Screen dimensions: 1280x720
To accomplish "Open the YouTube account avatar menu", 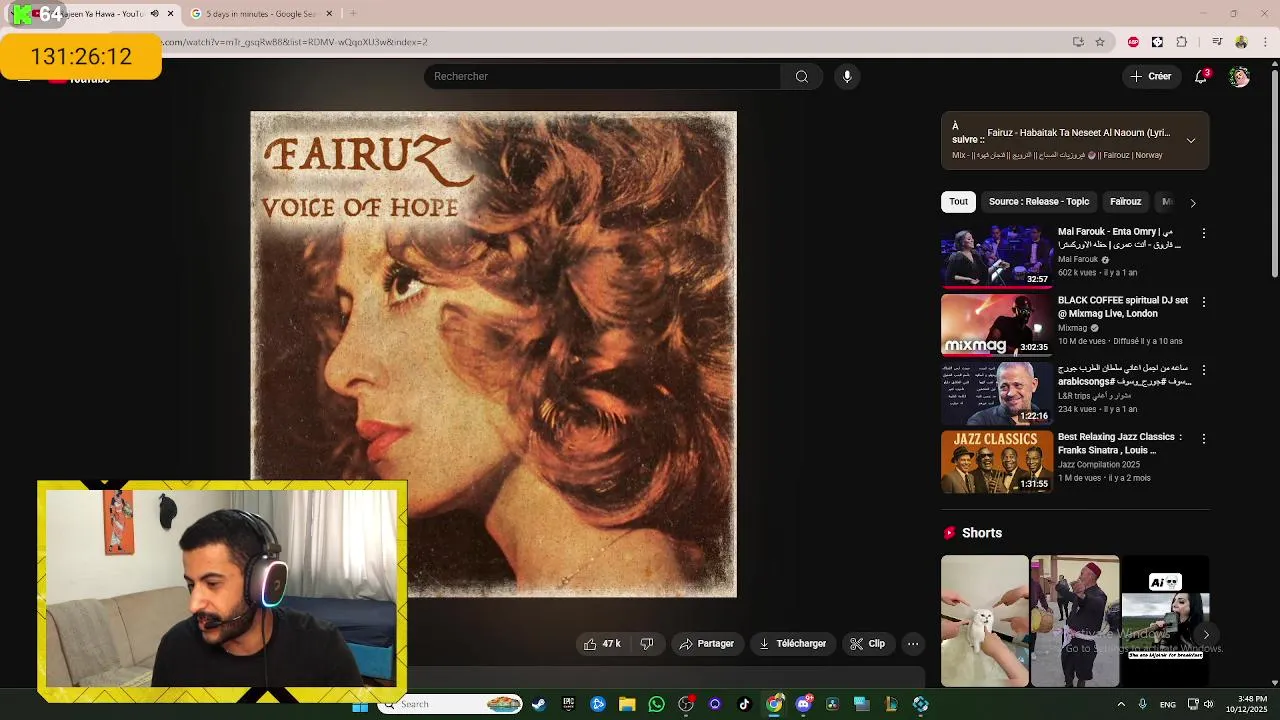I will [x=1239, y=76].
